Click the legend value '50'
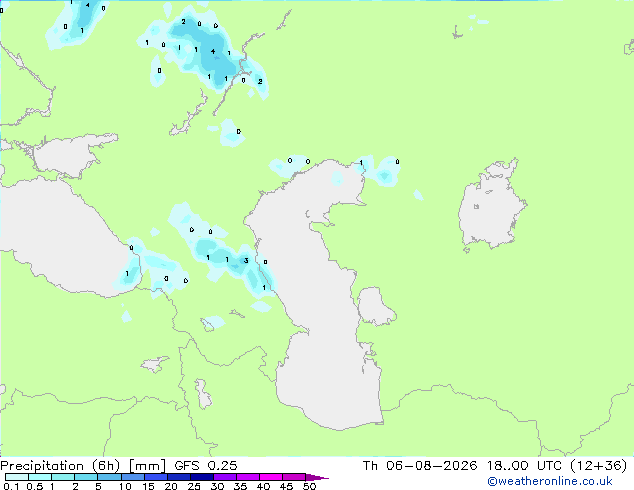 [x=310, y=486]
